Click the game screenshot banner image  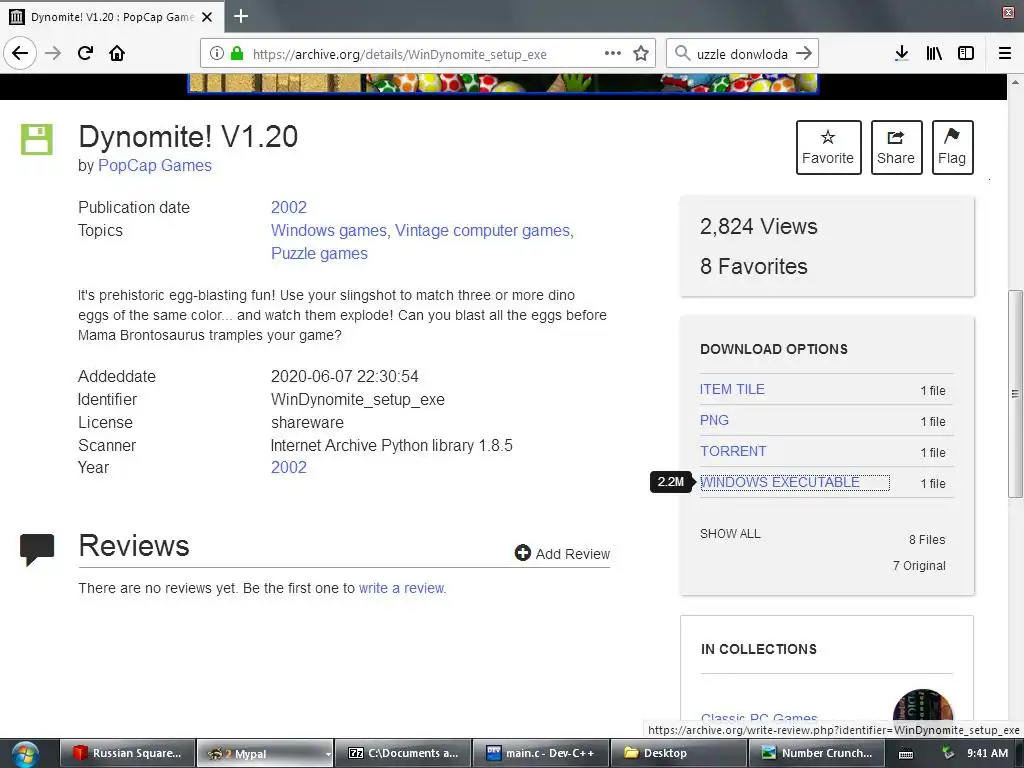click(503, 83)
